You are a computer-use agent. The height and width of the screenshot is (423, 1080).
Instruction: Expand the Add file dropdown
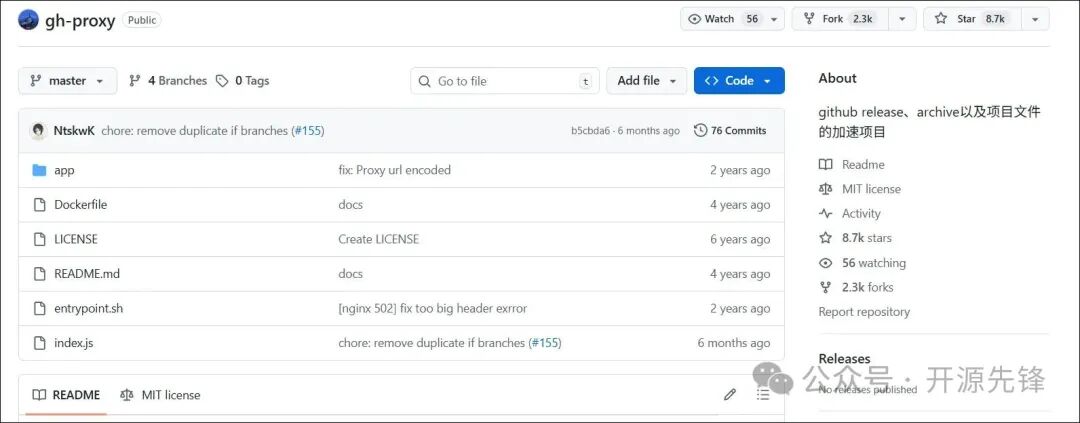click(x=647, y=81)
